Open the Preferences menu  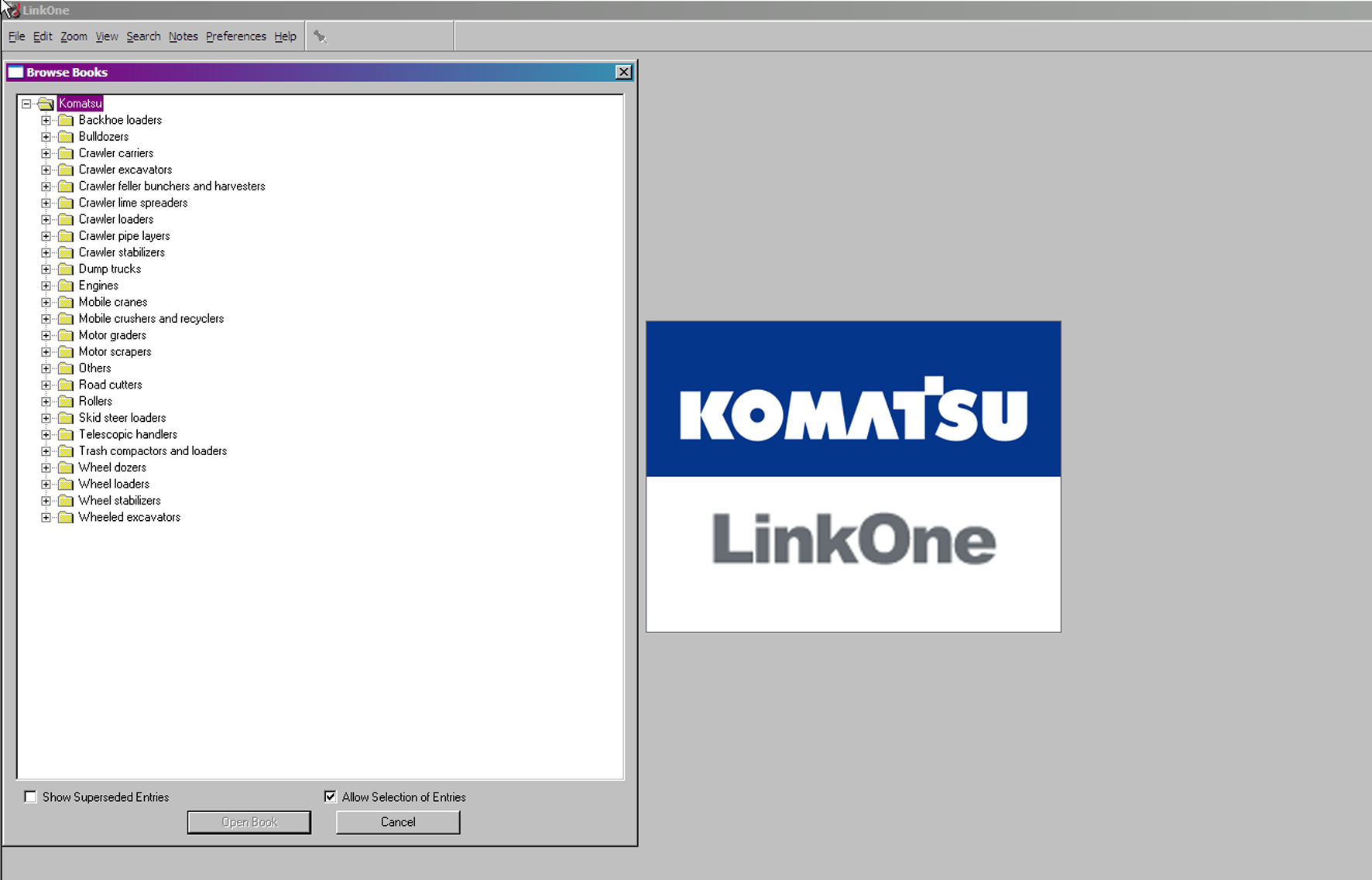235,36
